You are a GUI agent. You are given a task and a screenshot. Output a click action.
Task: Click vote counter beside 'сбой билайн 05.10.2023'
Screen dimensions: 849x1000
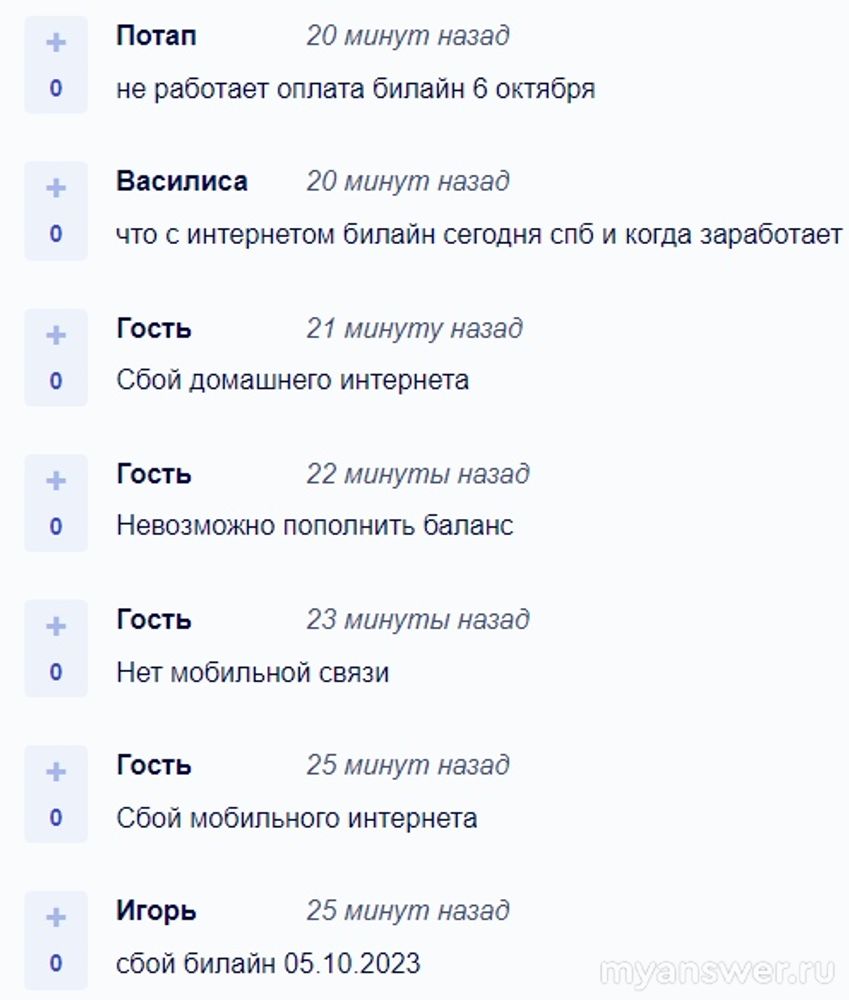56,964
